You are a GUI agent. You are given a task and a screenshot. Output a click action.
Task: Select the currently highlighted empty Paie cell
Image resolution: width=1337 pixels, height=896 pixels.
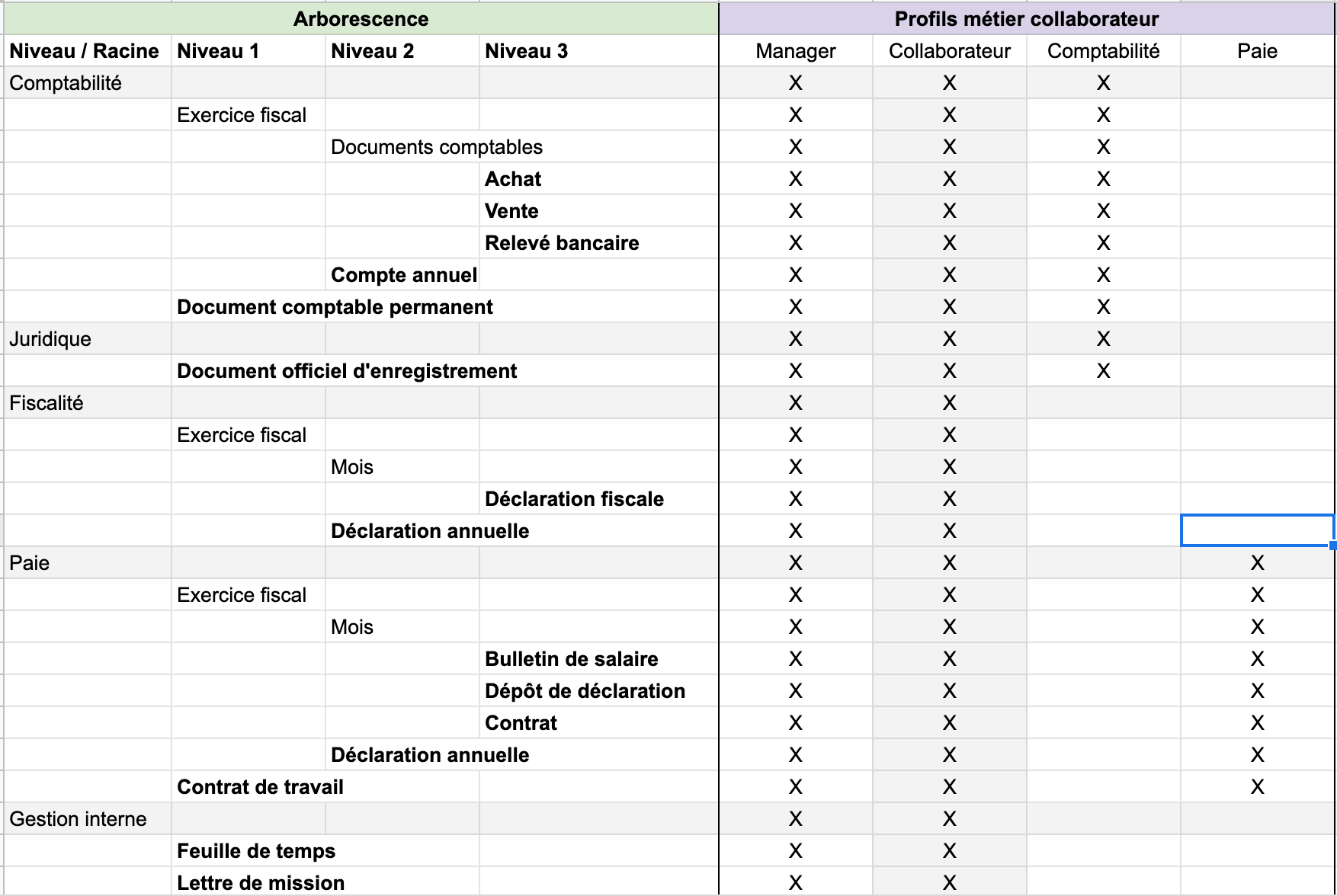[x=1258, y=530]
